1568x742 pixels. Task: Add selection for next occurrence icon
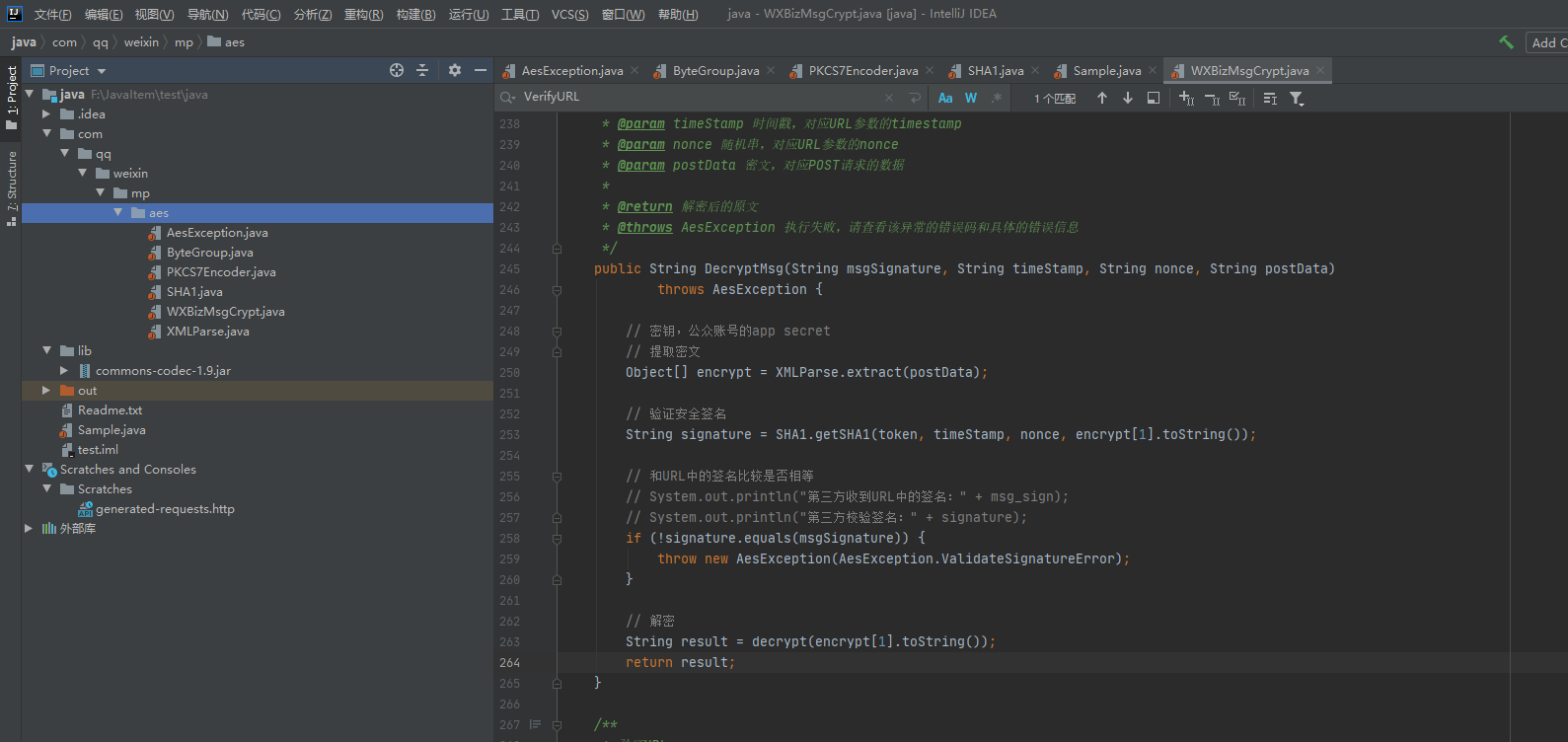(1187, 98)
